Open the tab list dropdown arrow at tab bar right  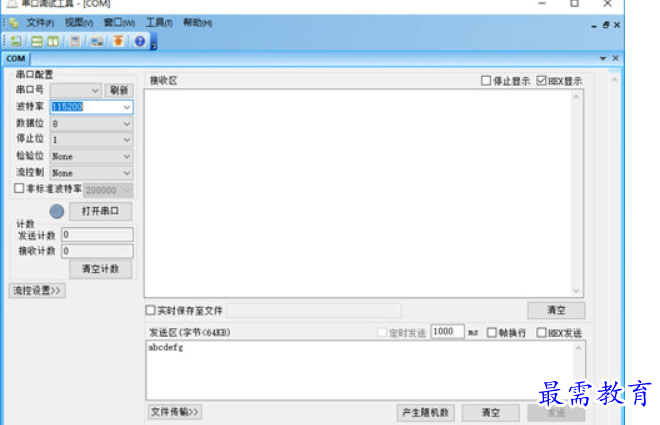(603, 58)
